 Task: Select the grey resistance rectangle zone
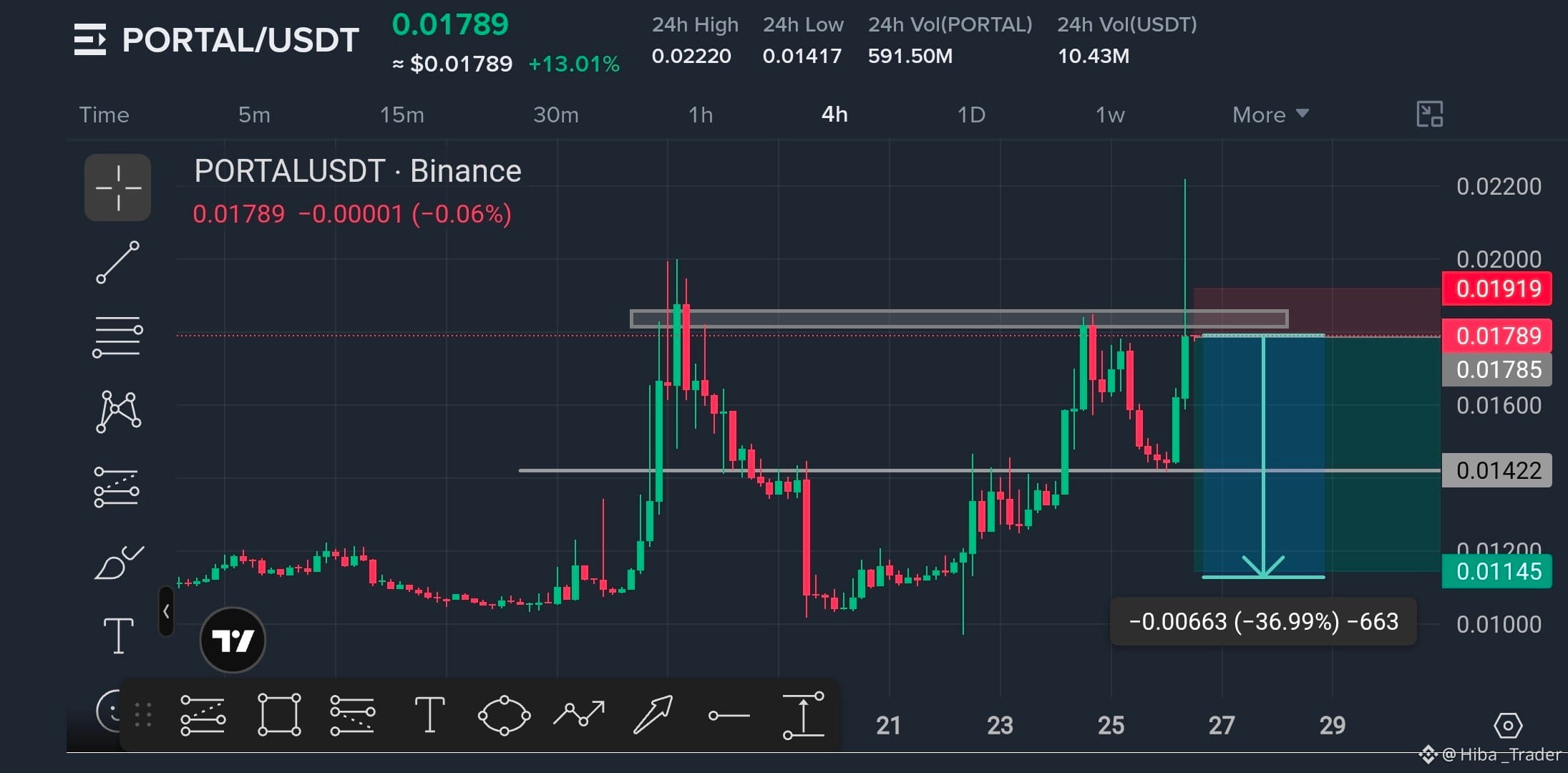coord(959,319)
